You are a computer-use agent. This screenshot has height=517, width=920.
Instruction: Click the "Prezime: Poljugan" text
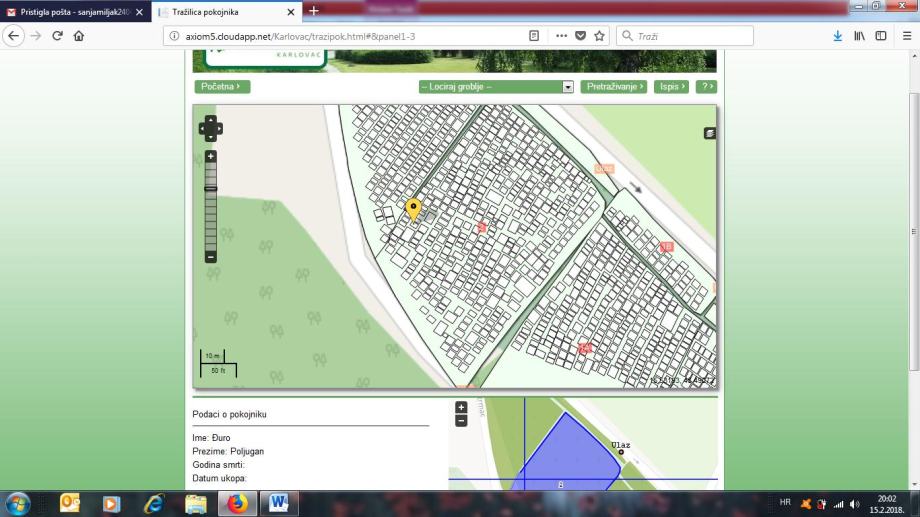[x=228, y=451]
